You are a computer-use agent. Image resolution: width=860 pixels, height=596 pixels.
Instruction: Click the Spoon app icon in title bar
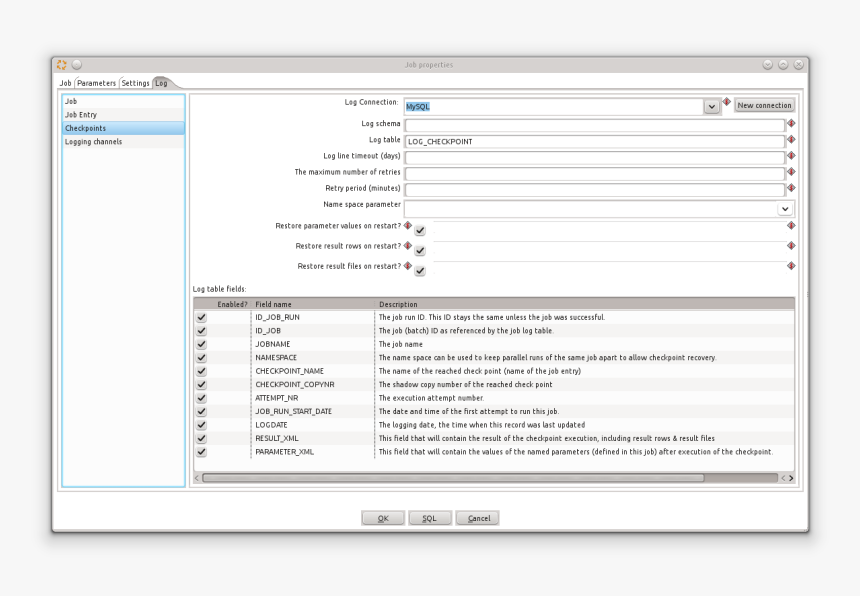point(62,65)
